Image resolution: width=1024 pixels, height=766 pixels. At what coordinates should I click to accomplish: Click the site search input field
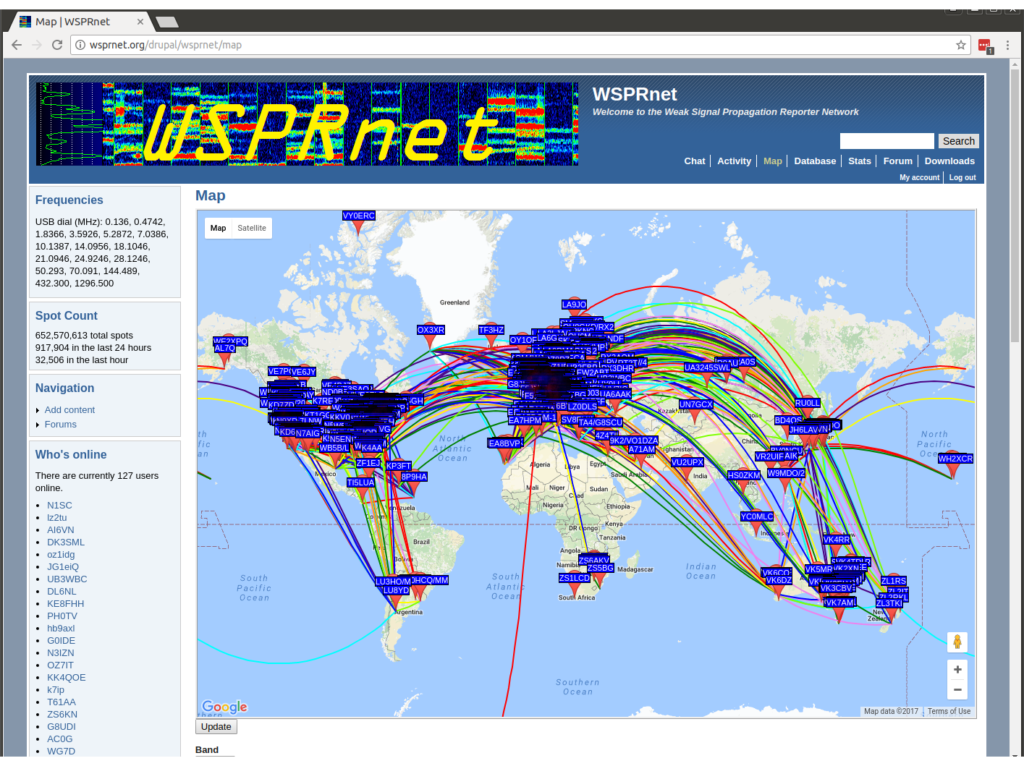[x=886, y=141]
